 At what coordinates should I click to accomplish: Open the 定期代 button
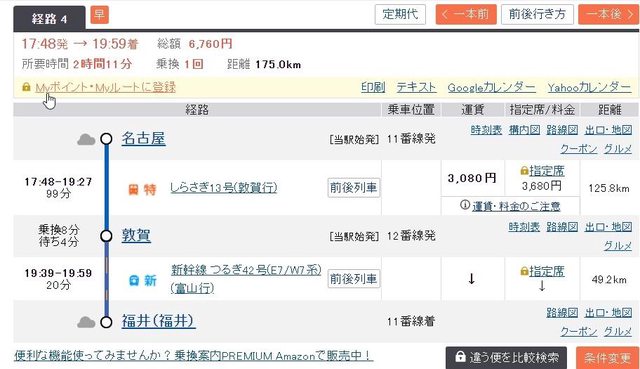(400, 14)
